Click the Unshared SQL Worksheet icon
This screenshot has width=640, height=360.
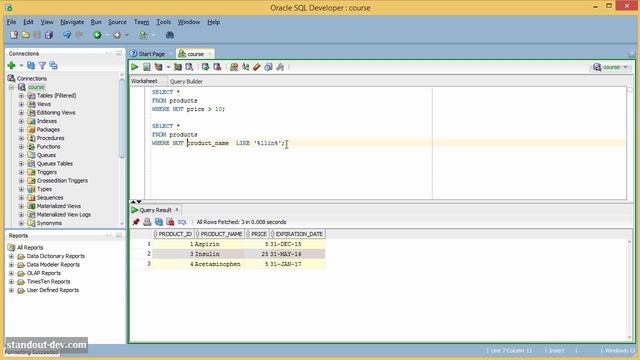pos(234,67)
